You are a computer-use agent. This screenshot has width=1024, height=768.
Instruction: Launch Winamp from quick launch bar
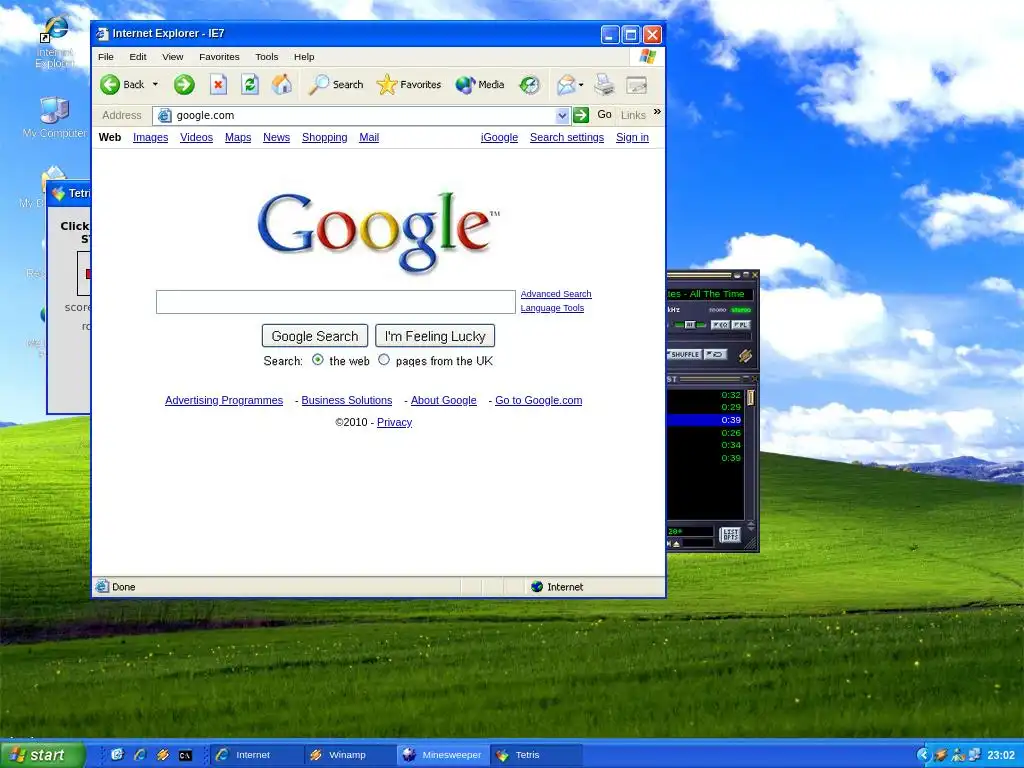[x=163, y=755]
